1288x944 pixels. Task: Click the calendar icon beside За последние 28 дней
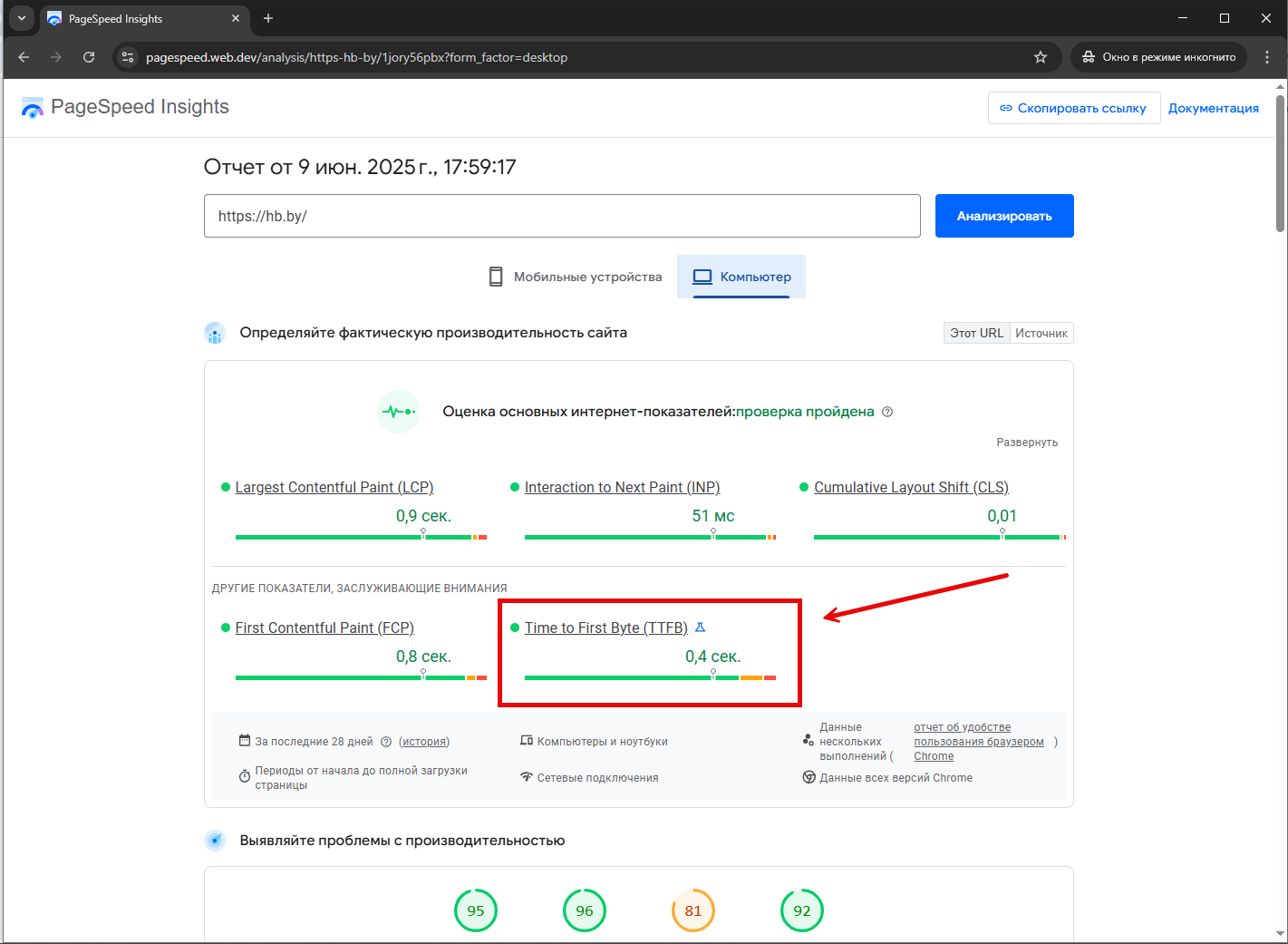[x=245, y=741]
